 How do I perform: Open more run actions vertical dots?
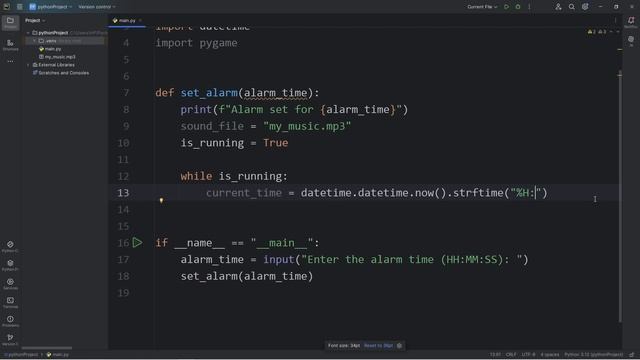click(529, 7)
